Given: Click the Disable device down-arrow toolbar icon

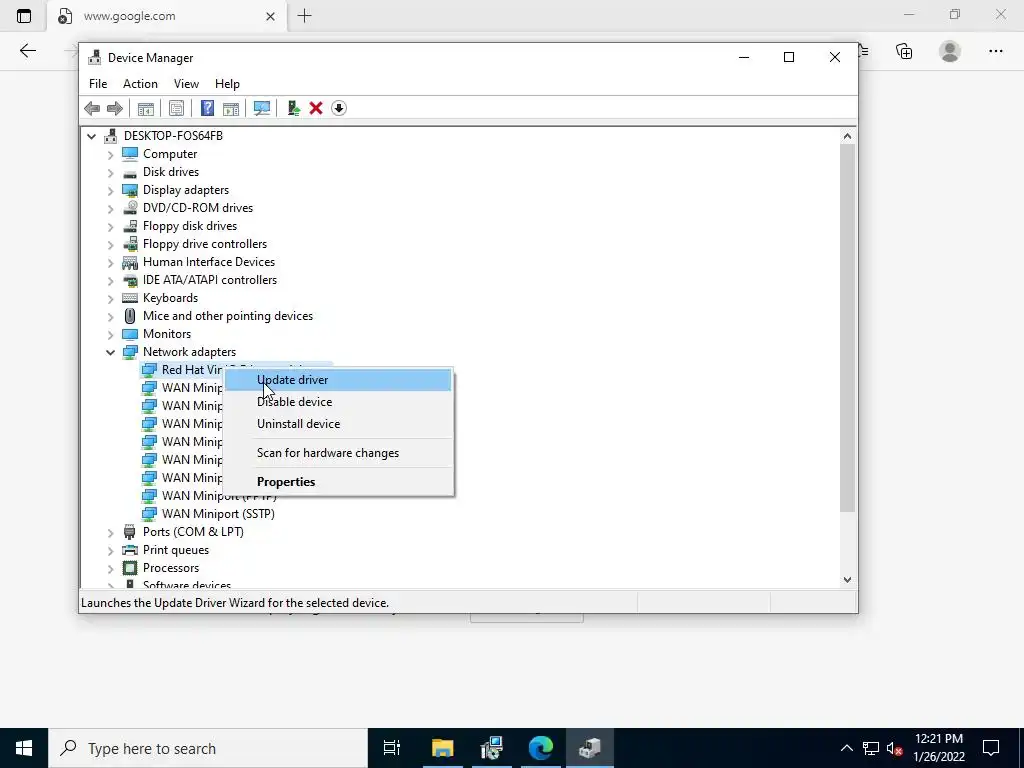Looking at the screenshot, I should pos(338,108).
